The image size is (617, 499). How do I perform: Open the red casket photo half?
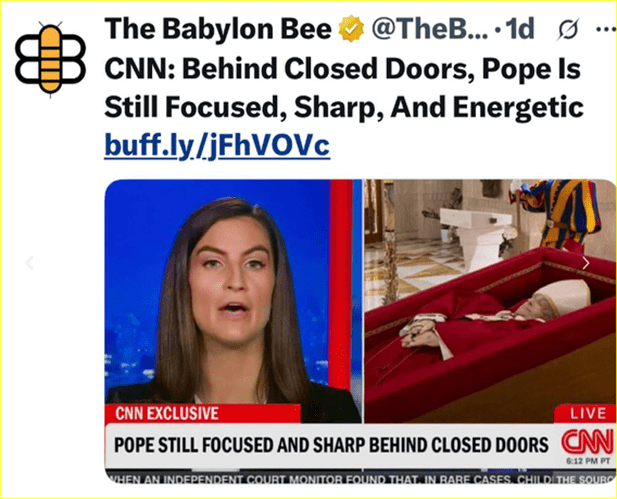(490, 301)
